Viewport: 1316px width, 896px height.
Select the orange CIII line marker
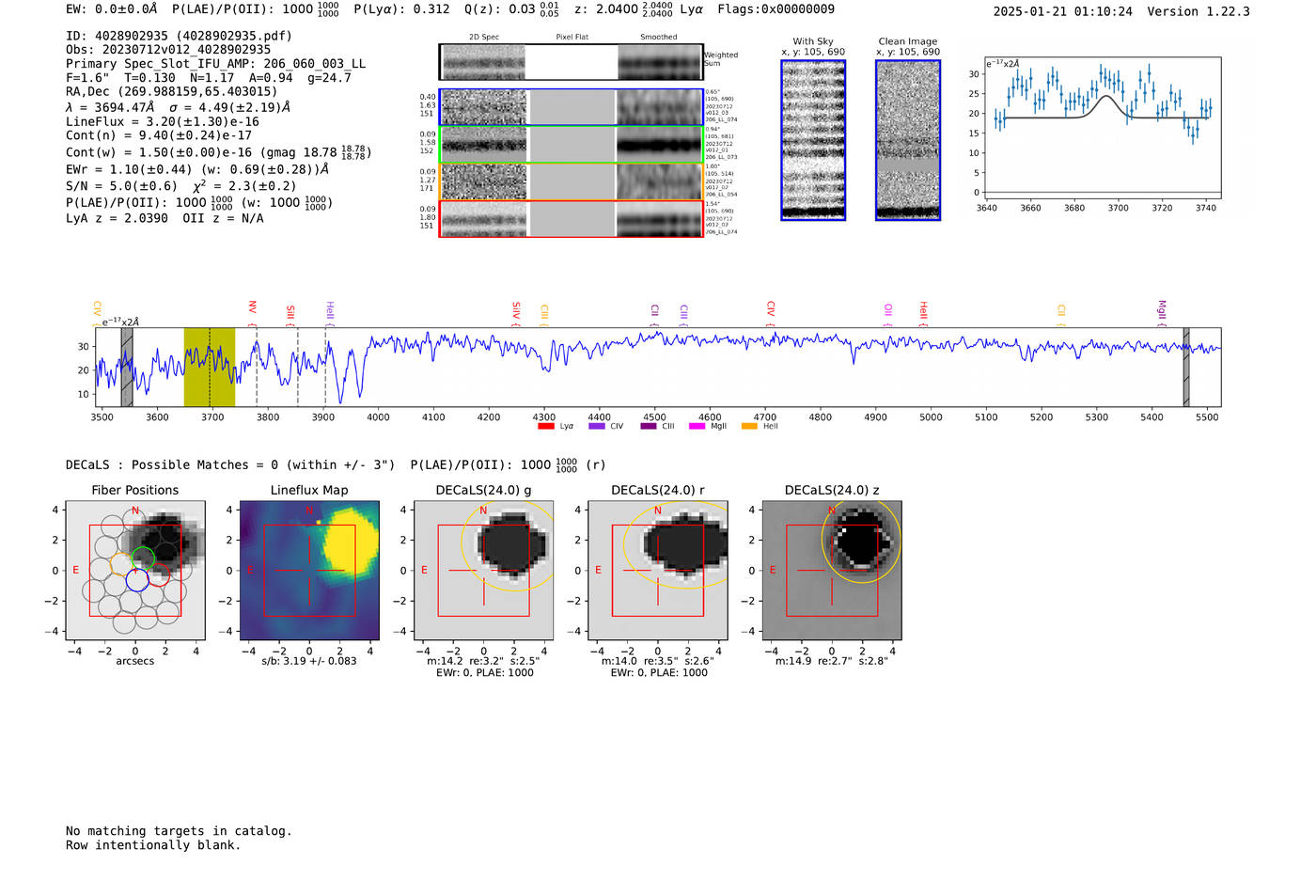coord(544,313)
